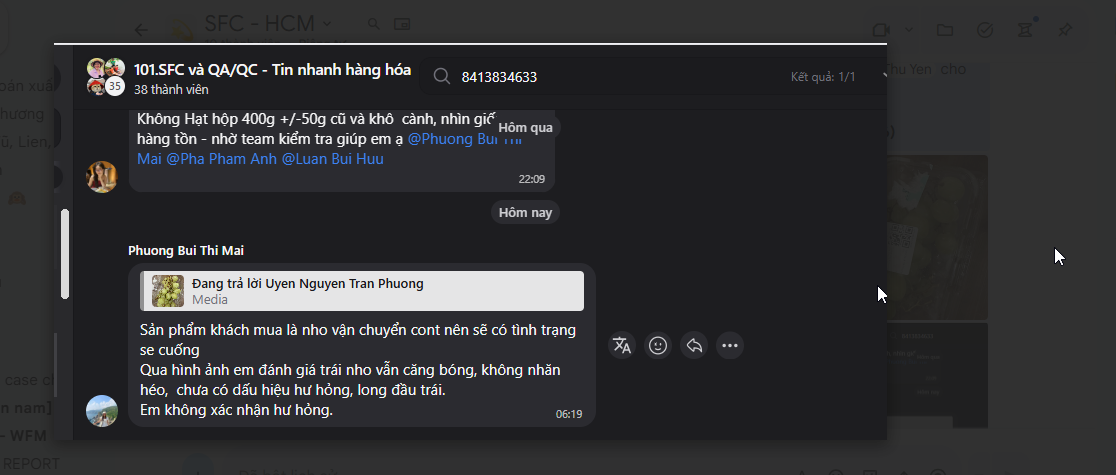The image size is (1116, 475).
Task: Click the 06:19 message timestamp
Action: (x=569, y=414)
